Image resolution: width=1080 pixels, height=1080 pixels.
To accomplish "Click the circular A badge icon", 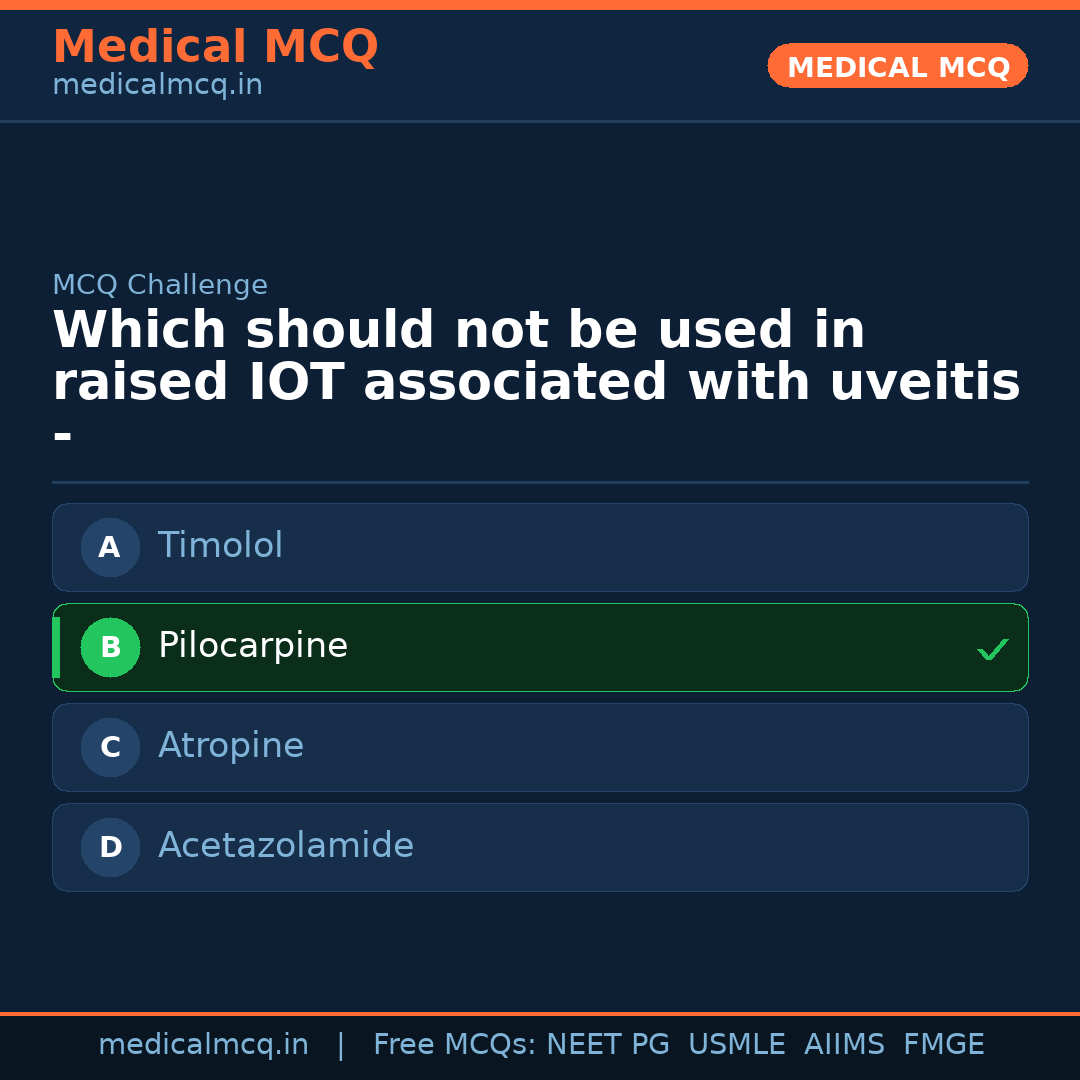I will point(110,547).
